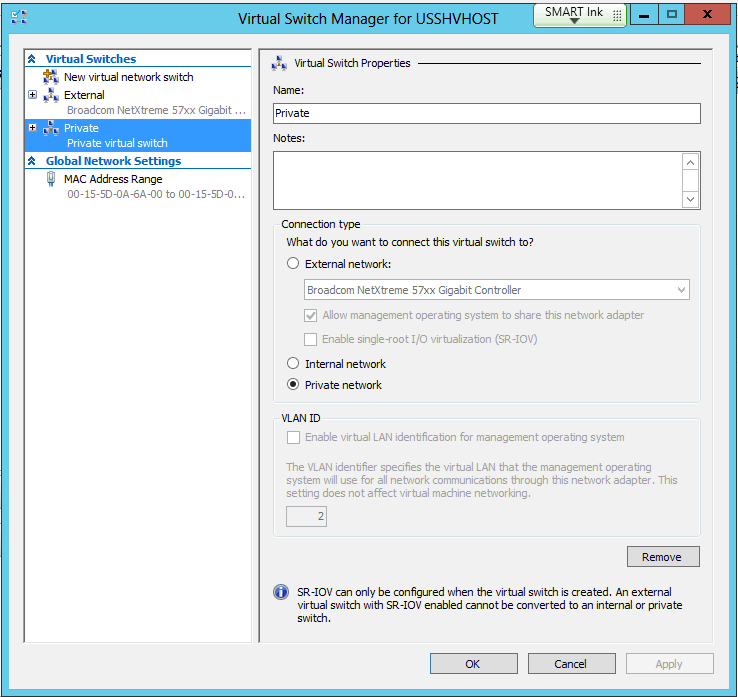Screen dimensions: 738x697
Task: Select the Private network radio button
Action: tap(293, 385)
